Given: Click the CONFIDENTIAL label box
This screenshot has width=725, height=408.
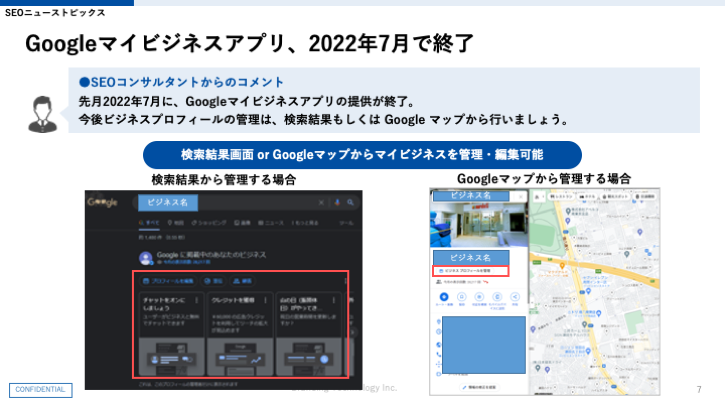Looking at the screenshot, I should point(41,390).
